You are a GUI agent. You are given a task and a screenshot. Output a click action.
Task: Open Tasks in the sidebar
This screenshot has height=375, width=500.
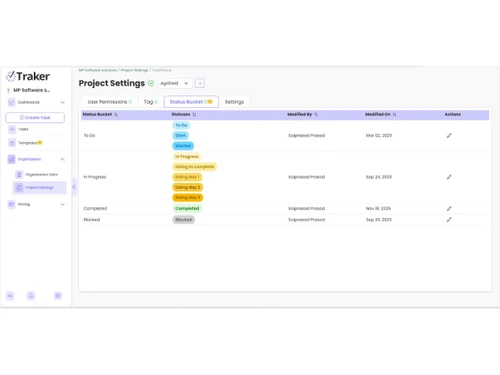[x=23, y=129]
